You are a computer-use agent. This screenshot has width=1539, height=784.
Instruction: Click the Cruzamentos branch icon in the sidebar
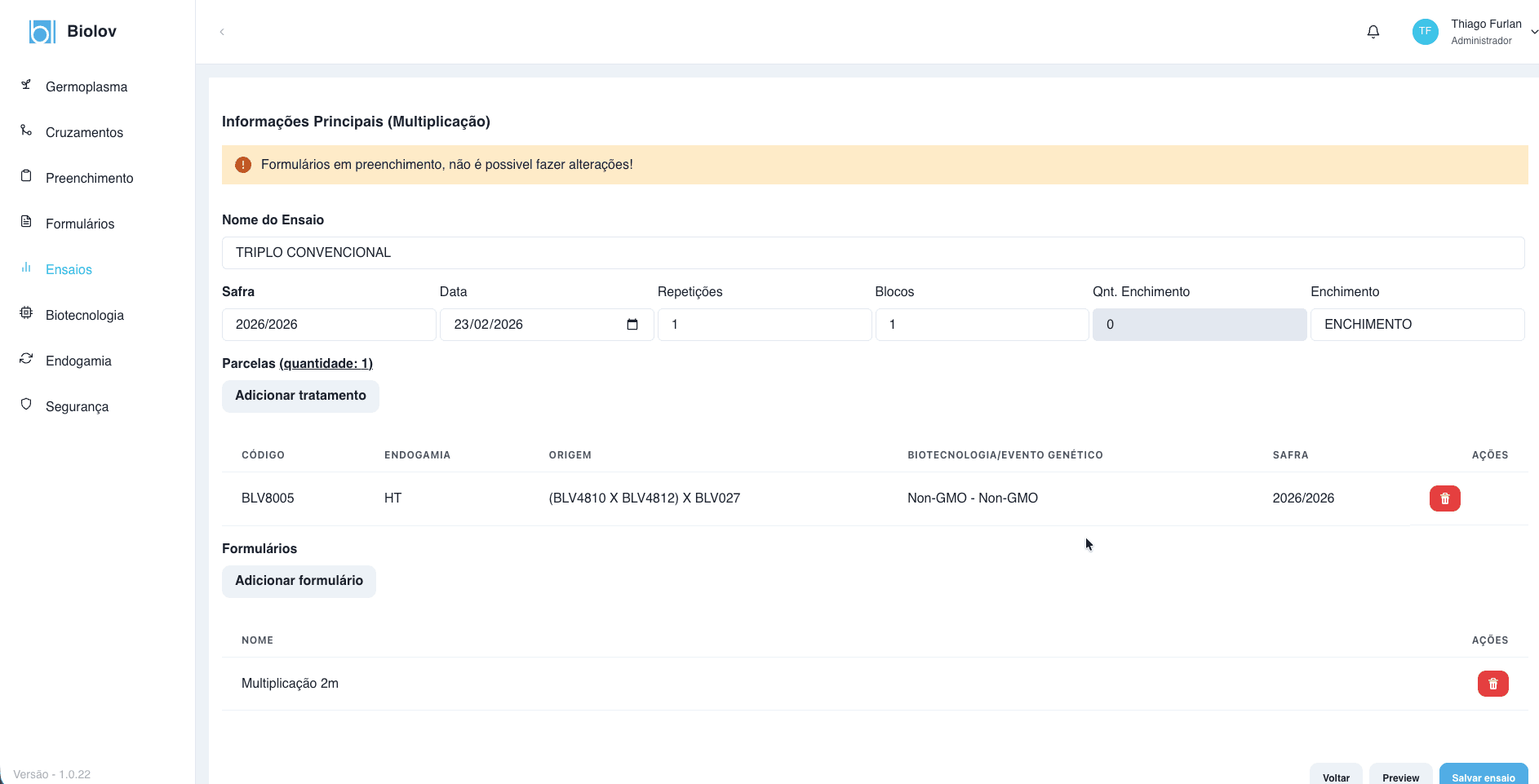click(26, 131)
